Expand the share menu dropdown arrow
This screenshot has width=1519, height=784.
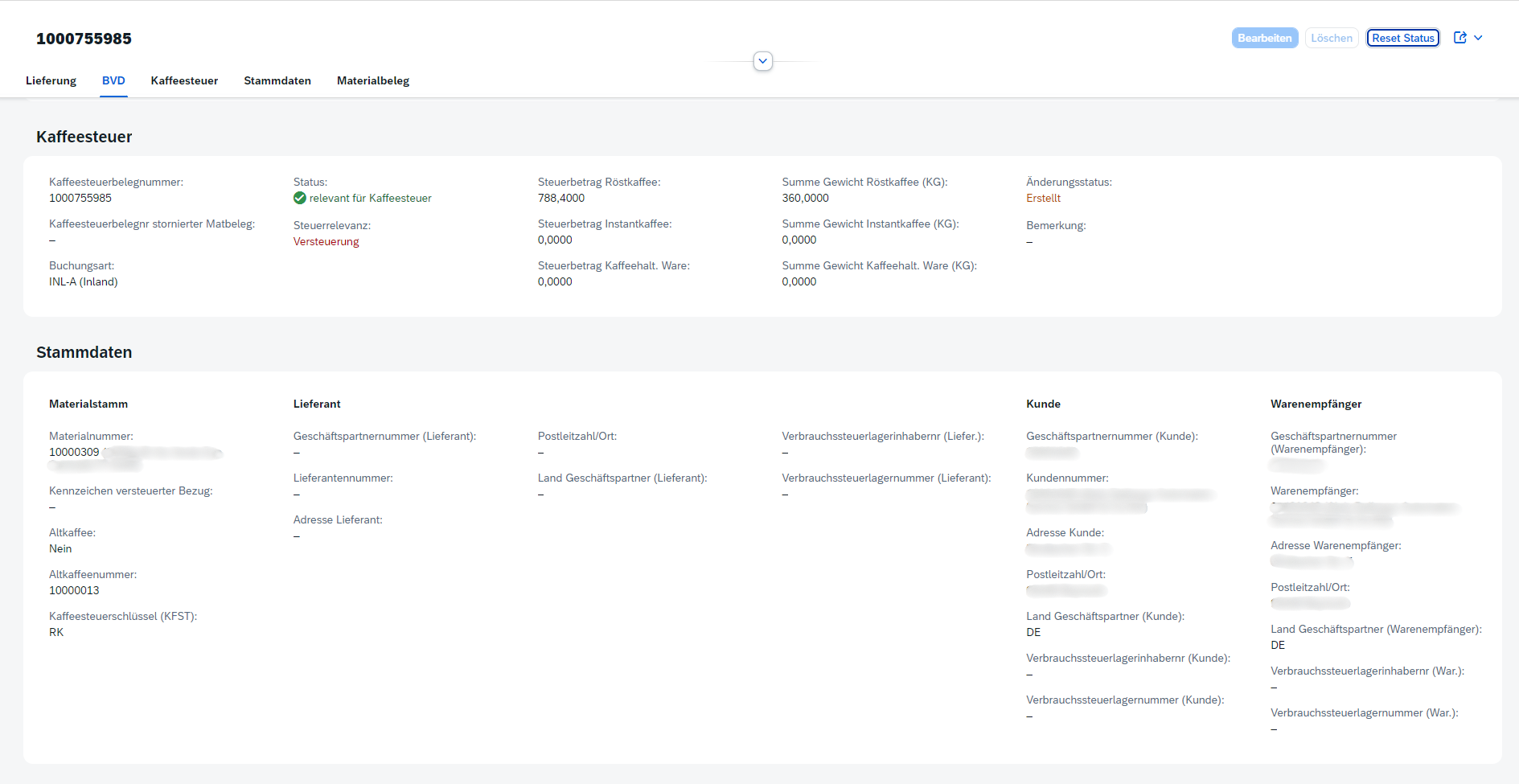[1478, 38]
